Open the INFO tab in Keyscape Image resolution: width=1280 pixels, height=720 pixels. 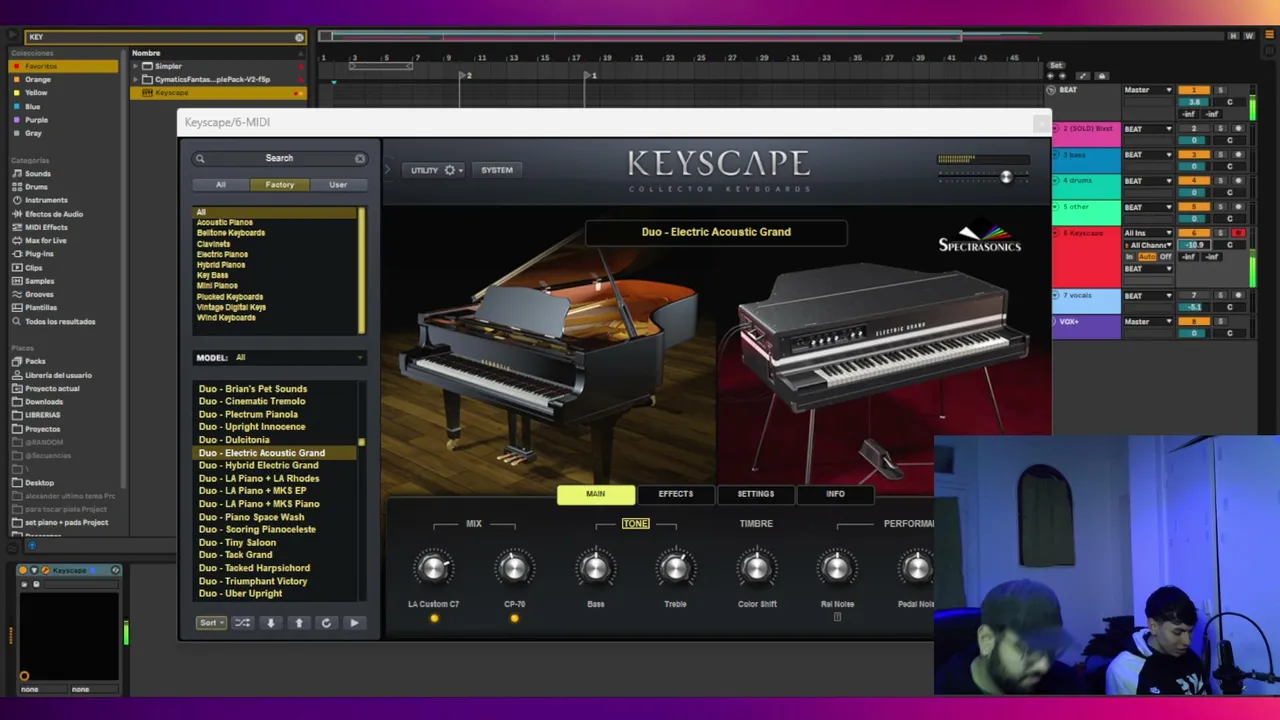(x=835, y=494)
